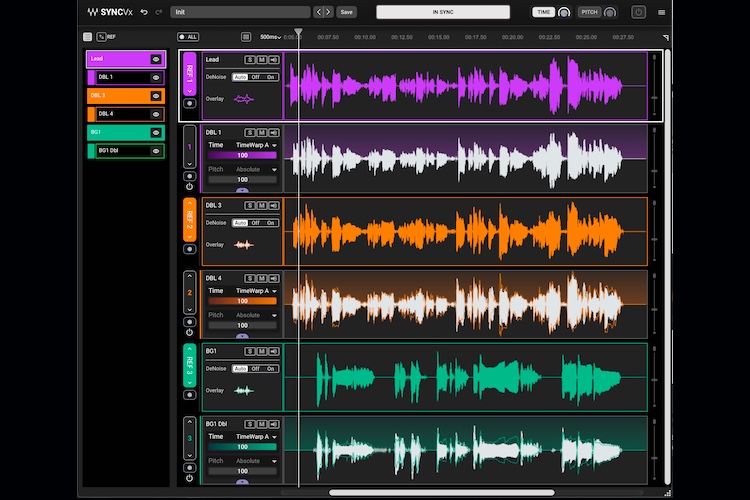Click the grid icon next to 500ms
Image resolution: width=750 pixels, height=500 pixels.
tap(246, 37)
